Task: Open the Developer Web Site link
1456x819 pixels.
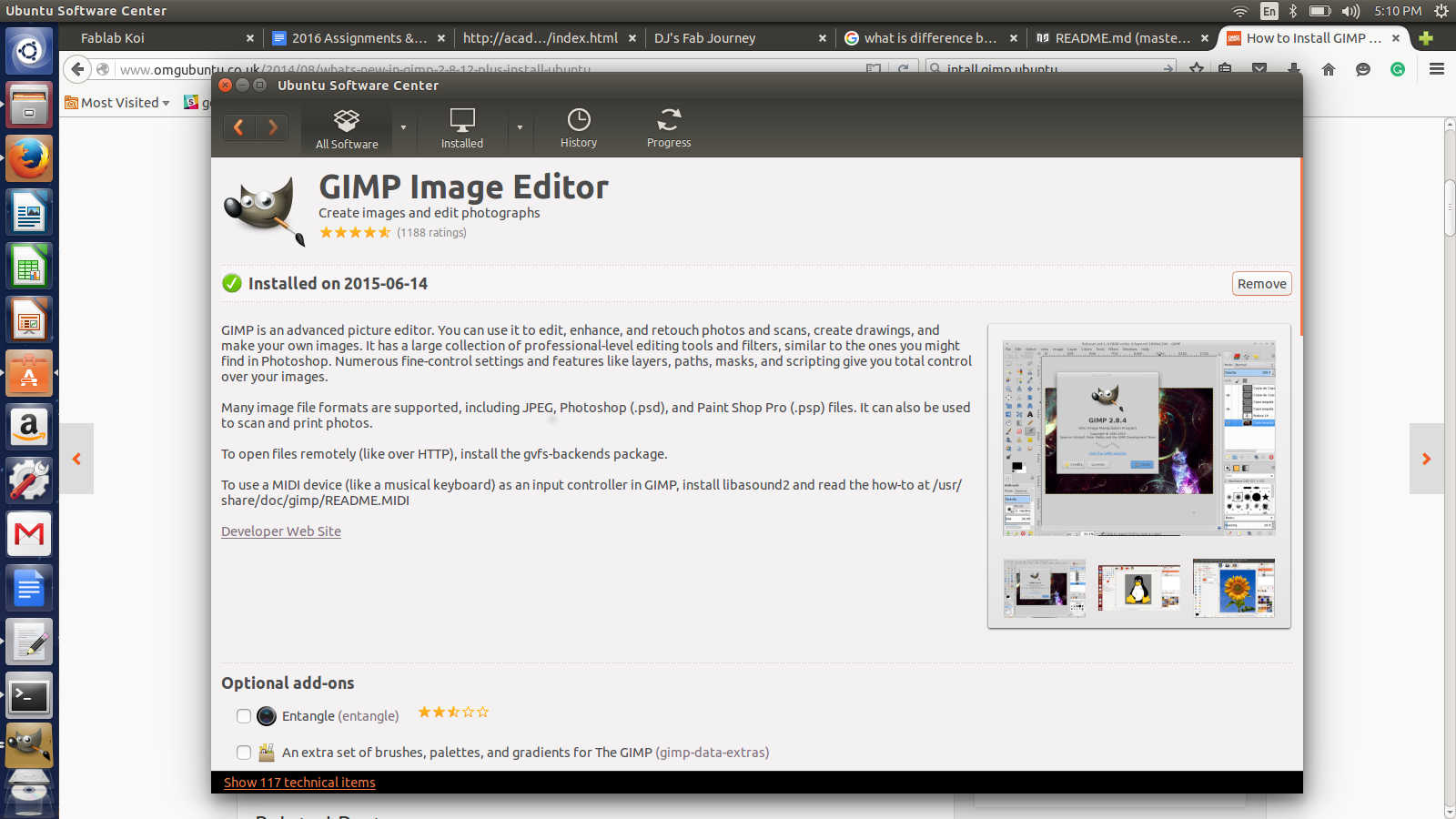Action: tap(281, 531)
